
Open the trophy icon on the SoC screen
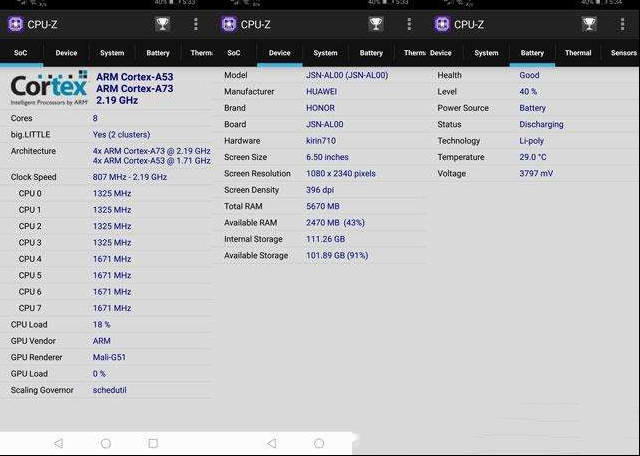click(x=162, y=24)
